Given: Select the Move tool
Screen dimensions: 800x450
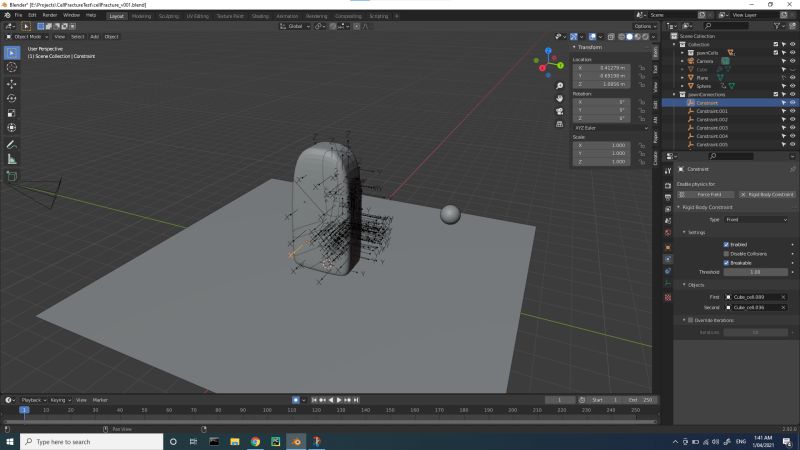Looking at the screenshot, I should [x=12, y=84].
